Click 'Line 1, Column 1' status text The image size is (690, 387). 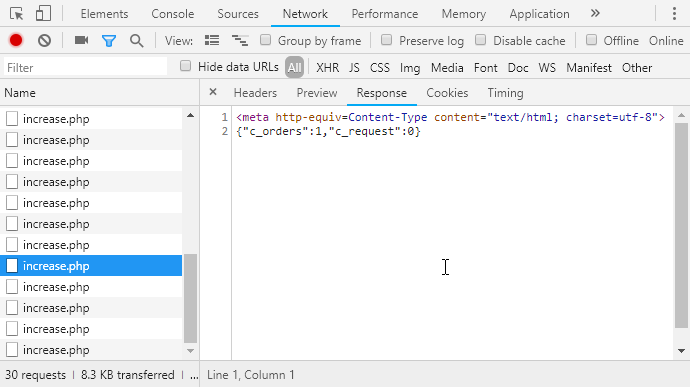250,375
